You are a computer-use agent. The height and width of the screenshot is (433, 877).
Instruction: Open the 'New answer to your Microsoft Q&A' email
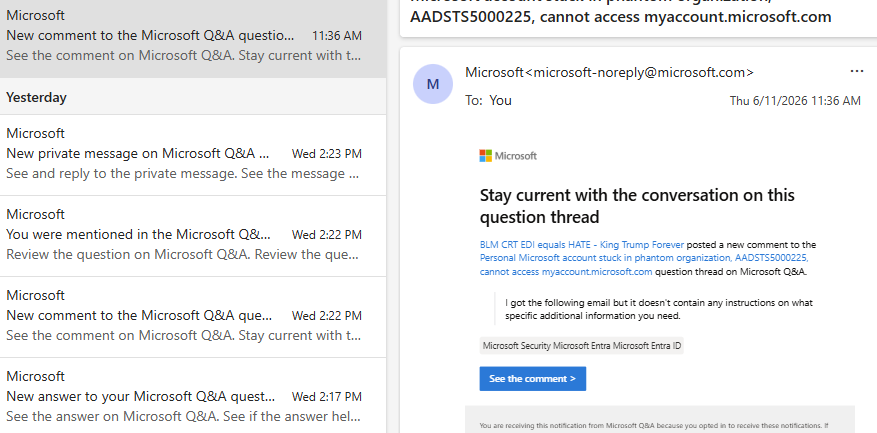click(x=193, y=396)
